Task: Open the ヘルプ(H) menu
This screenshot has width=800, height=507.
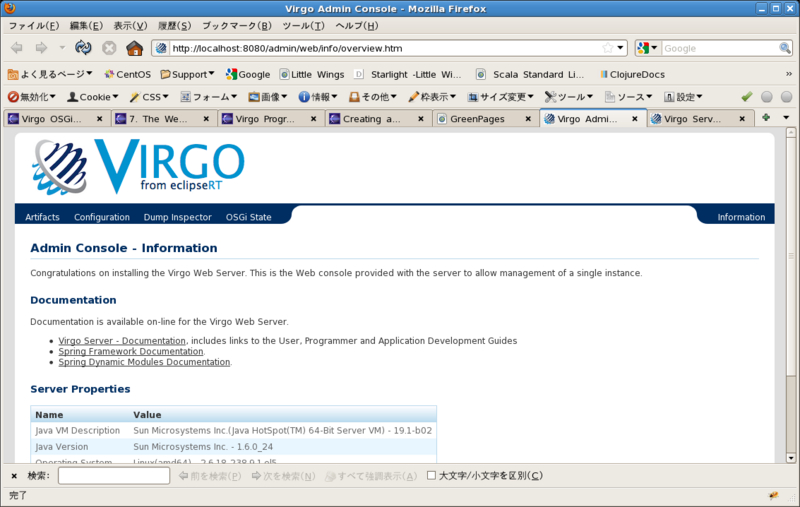Action: coord(357,26)
